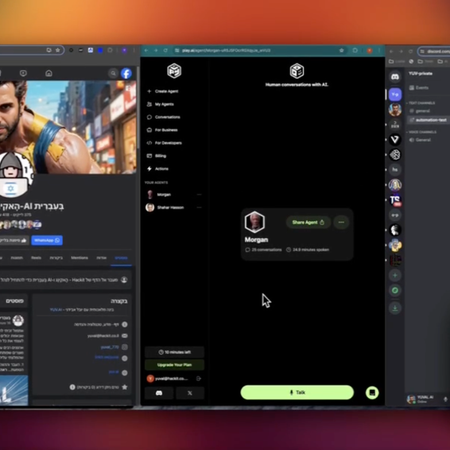This screenshot has height=450, width=450.
Task: Open the Morgan agent card options menu
Action: [x=341, y=222]
